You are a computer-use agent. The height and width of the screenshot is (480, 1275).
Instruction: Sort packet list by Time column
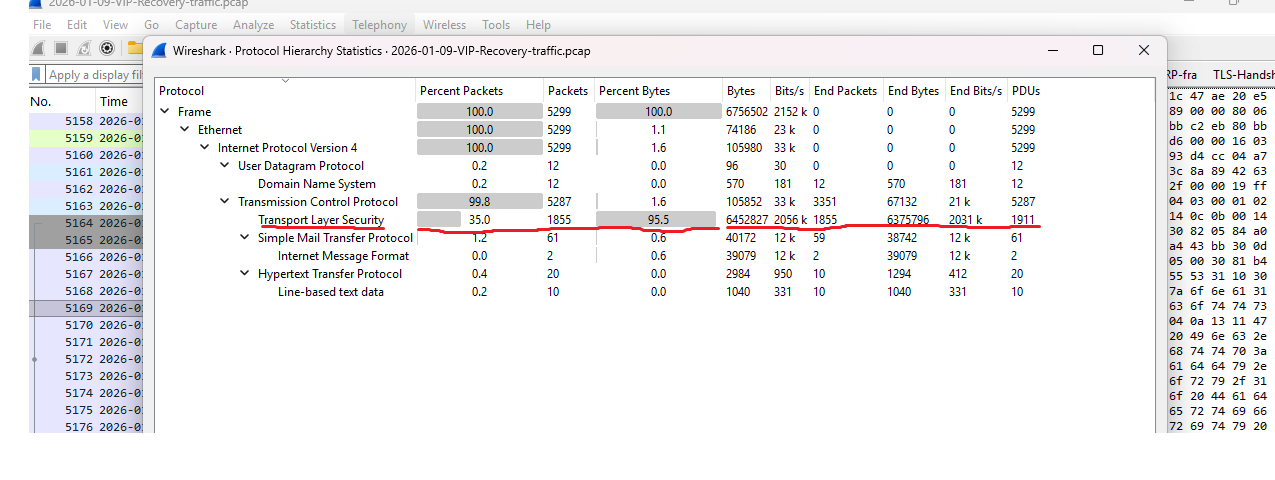pyautogui.click(x=120, y=101)
